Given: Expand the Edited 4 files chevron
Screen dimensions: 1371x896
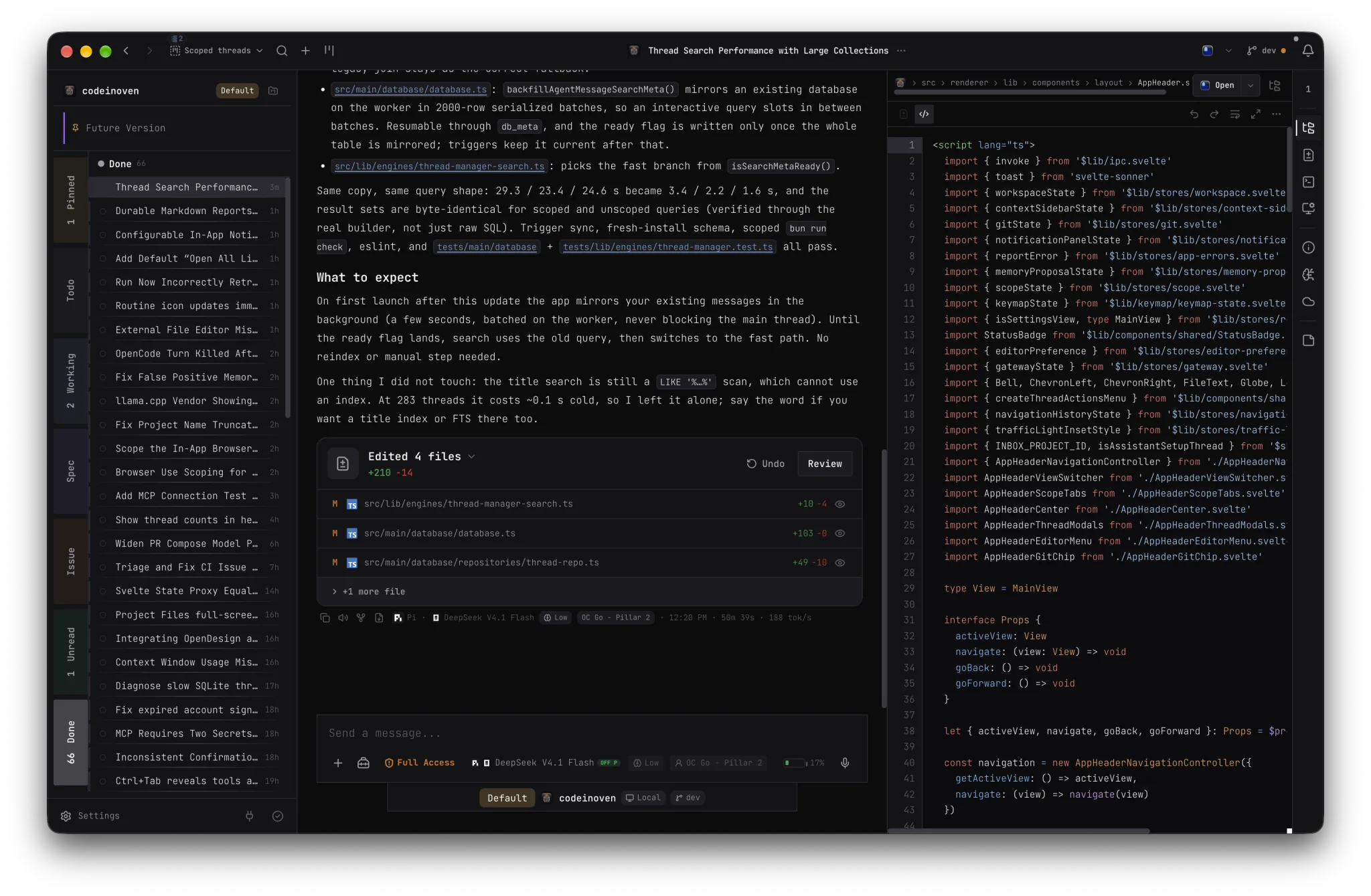Looking at the screenshot, I should (471, 456).
